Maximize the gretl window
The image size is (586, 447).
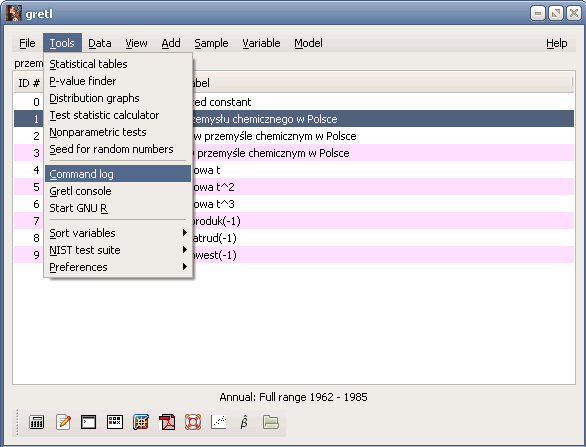pos(556,13)
